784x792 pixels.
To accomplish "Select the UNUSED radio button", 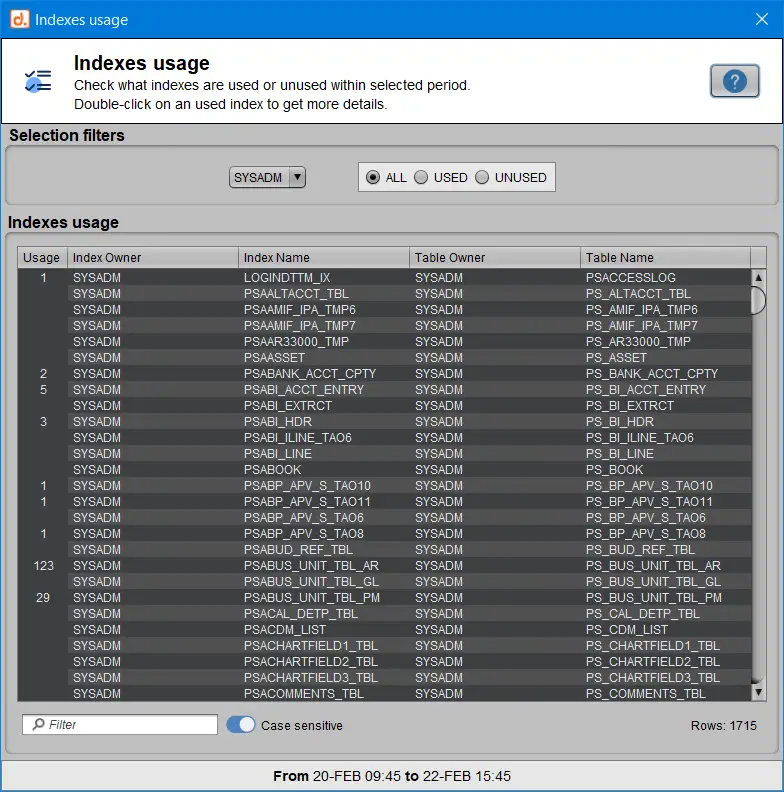I will coord(482,177).
